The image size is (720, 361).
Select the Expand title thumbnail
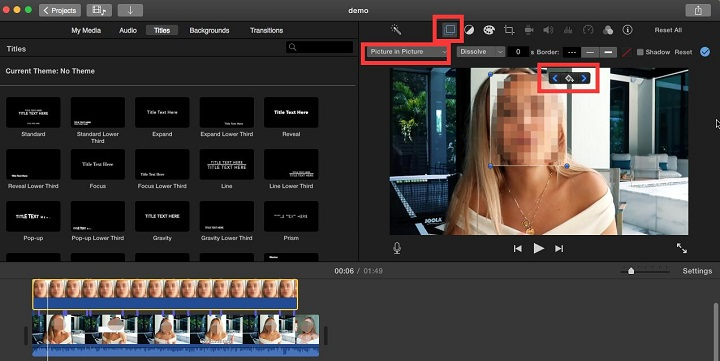click(162, 112)
